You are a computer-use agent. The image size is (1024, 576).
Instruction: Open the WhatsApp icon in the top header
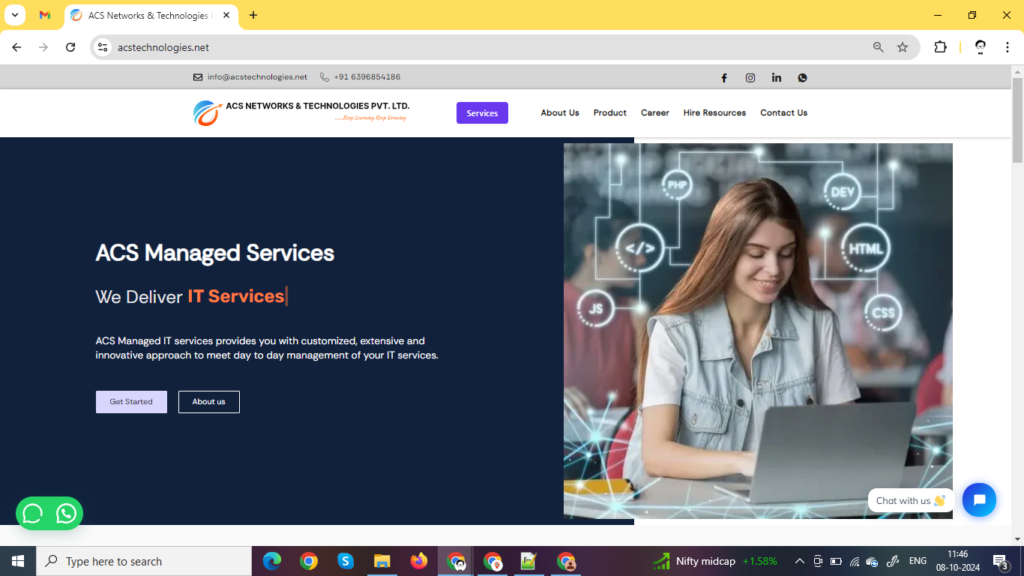[x=802, y=77]
